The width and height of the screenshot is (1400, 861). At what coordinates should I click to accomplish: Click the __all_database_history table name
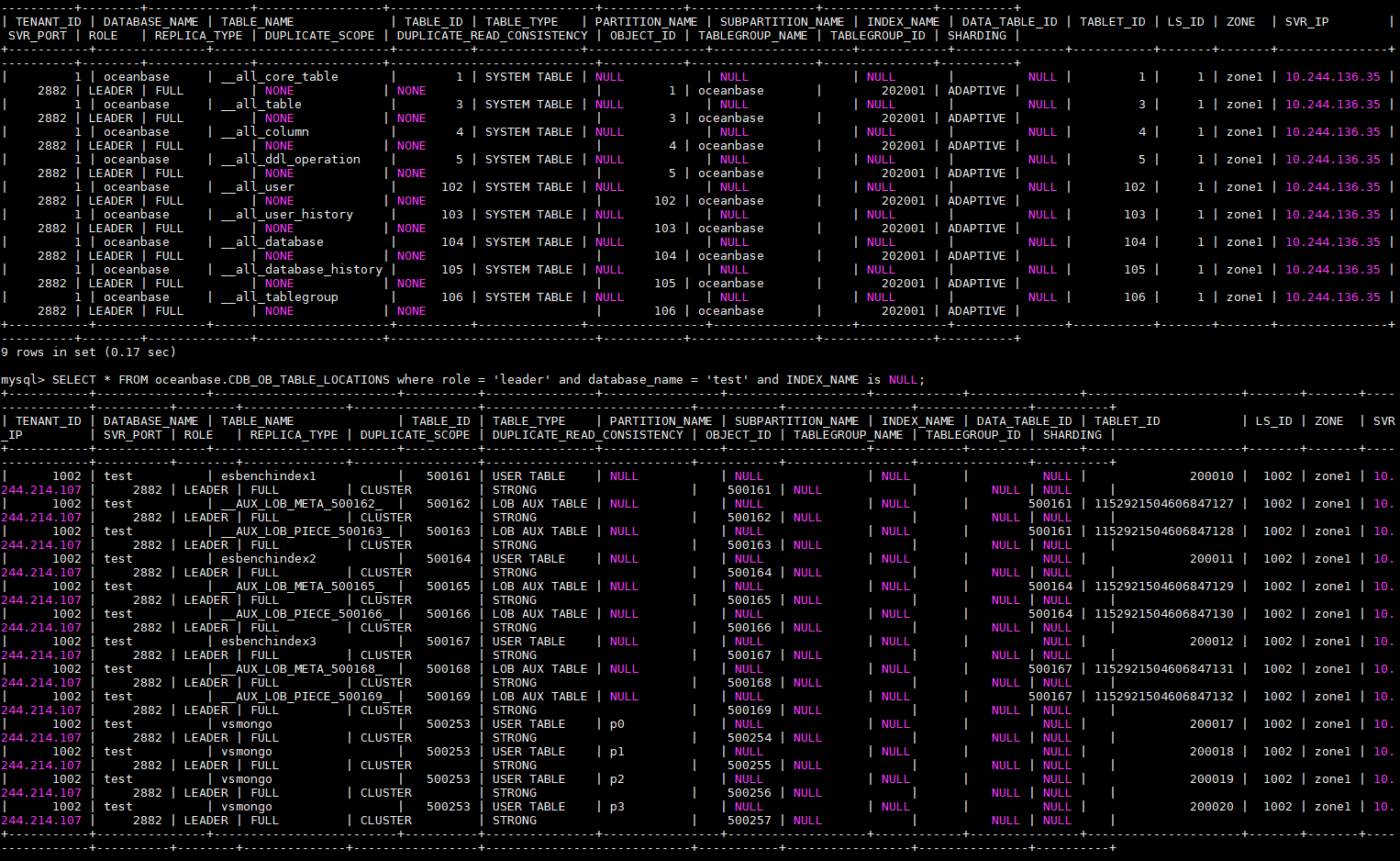(x=302, y=270)
